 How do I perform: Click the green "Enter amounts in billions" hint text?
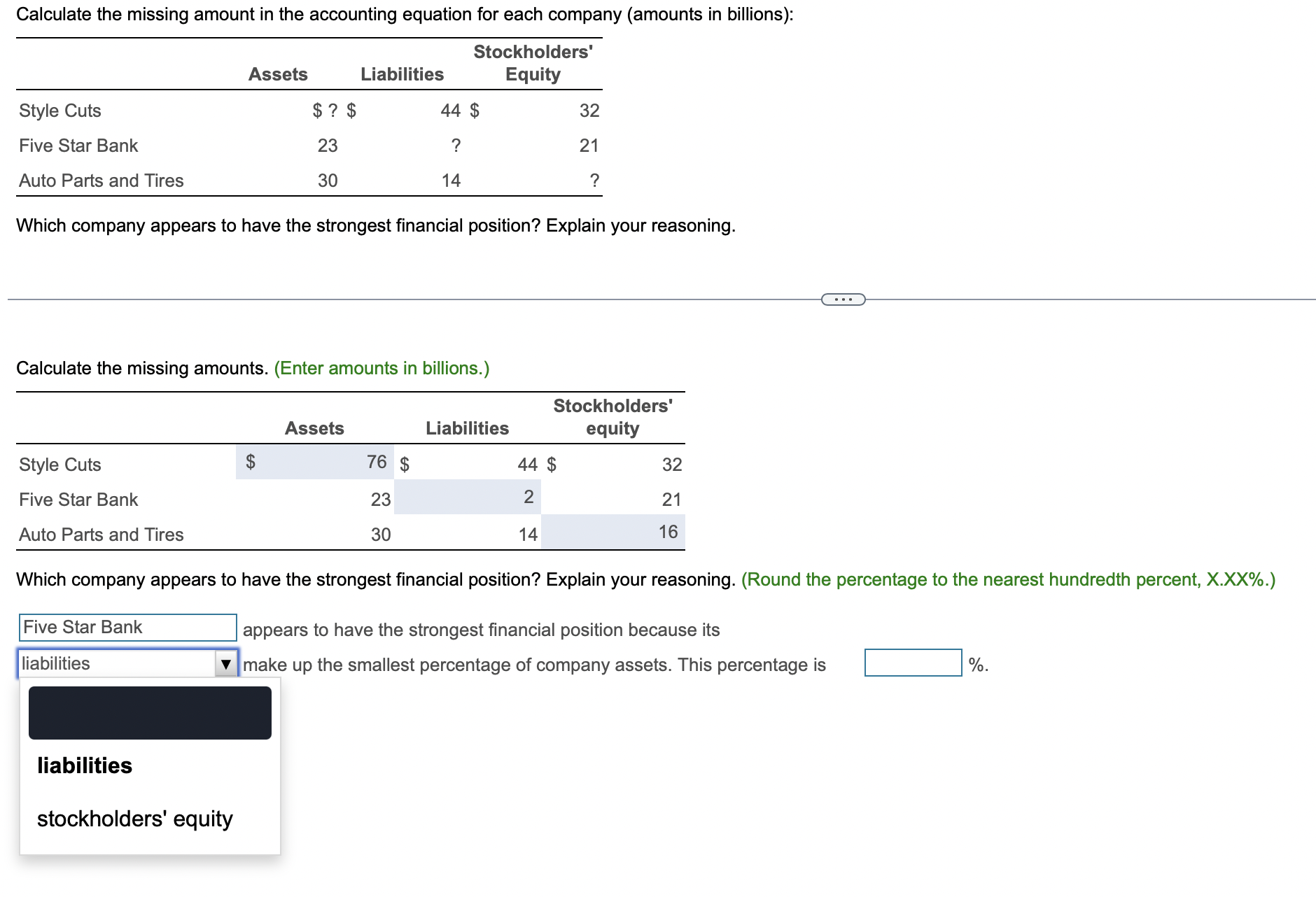(381, 367)
